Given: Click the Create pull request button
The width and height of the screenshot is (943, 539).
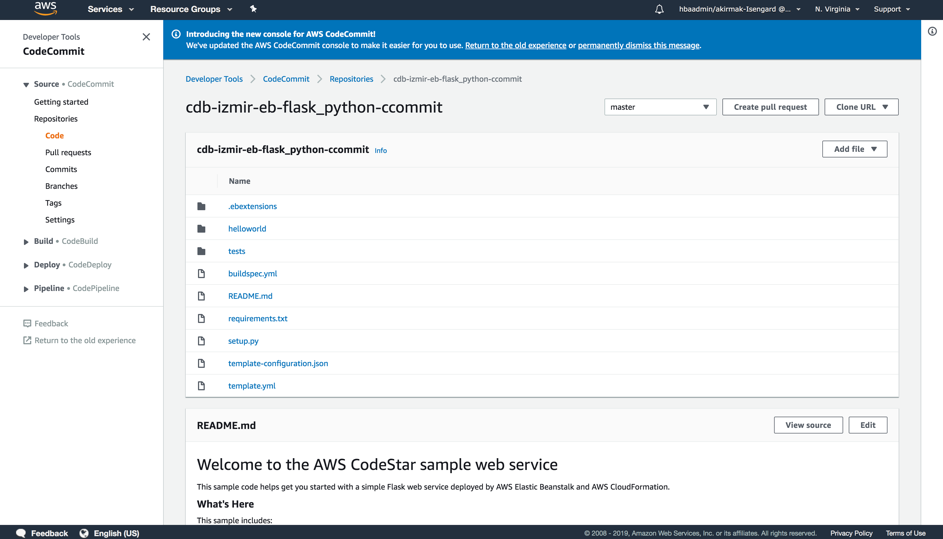Looking at the screenshot, I should click(x=770, y=107).
